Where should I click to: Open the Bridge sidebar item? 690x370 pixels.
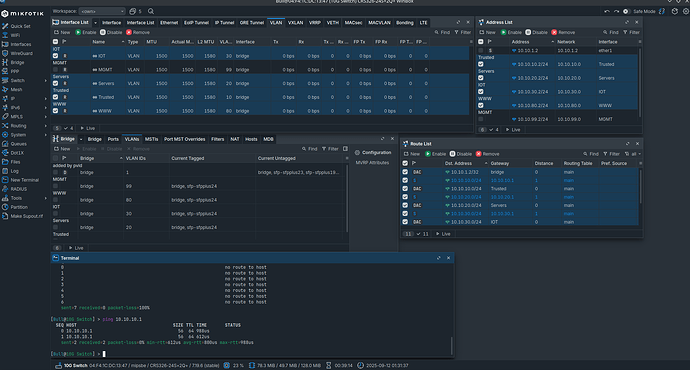tap(17, 62)
